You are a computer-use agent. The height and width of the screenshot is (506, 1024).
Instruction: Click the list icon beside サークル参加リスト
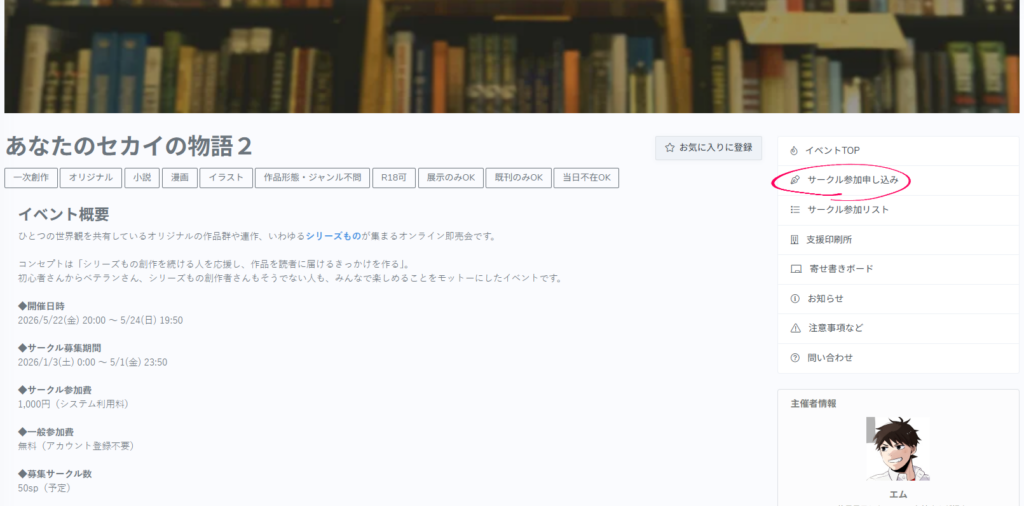[795, 210]
